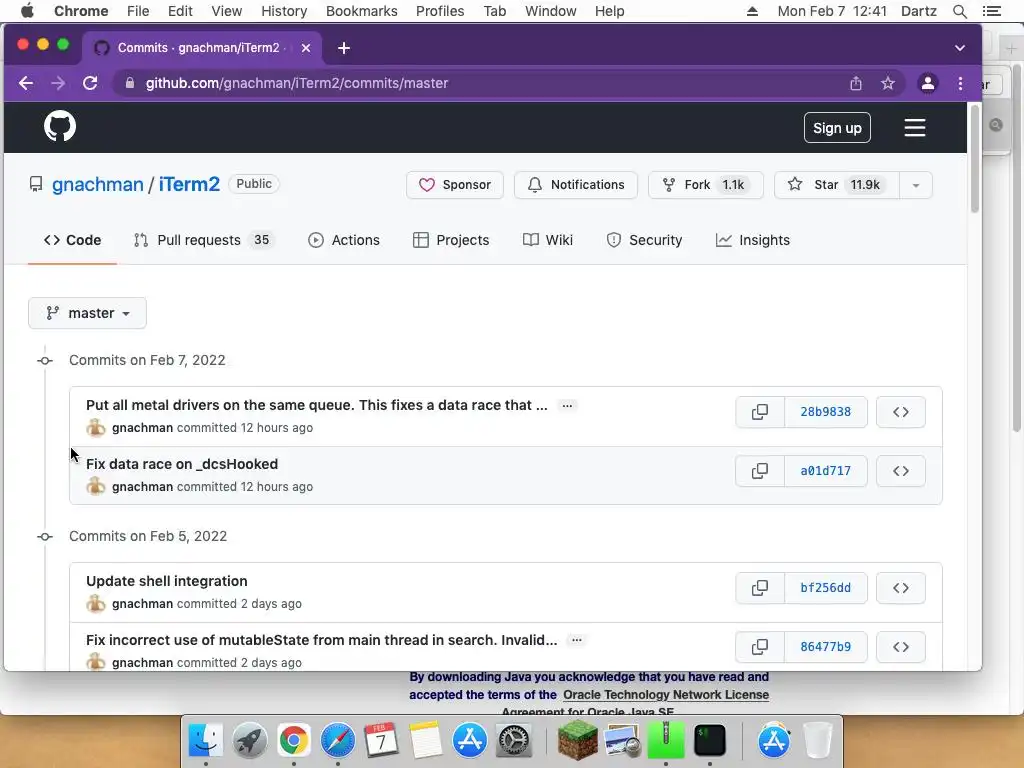Click the Sign up button
The width and height of the screenshot is (1024, 768).
click(x=837, y=128)
